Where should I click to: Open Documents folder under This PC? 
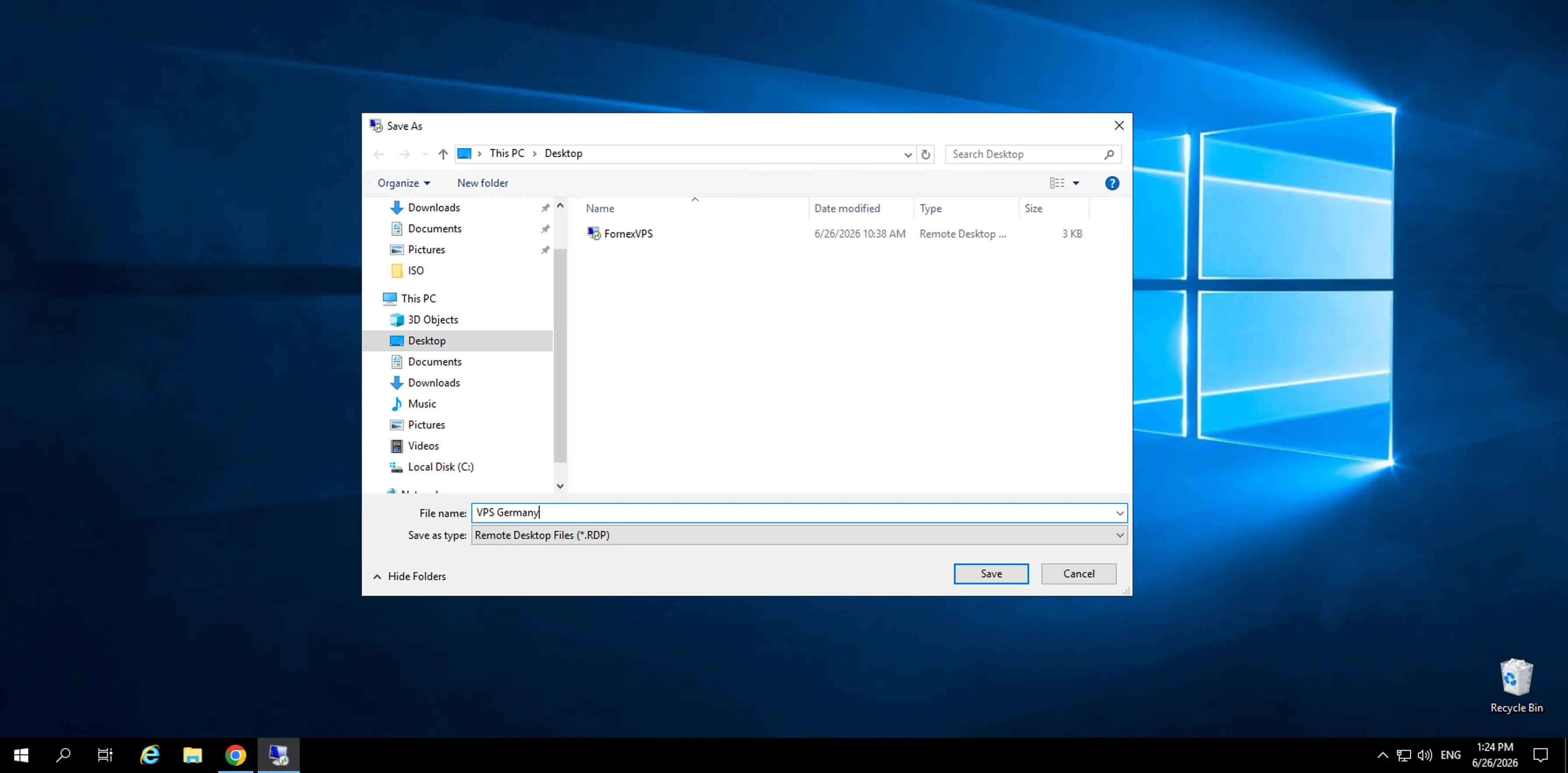434,362
